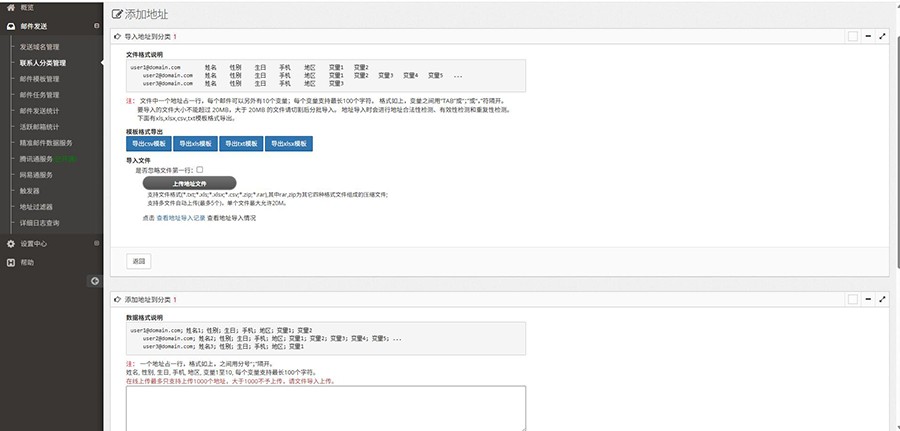Click 数据格式说明 heading
Image resolution: width=900 pixels, height=431 pixels.
[144, 317]
